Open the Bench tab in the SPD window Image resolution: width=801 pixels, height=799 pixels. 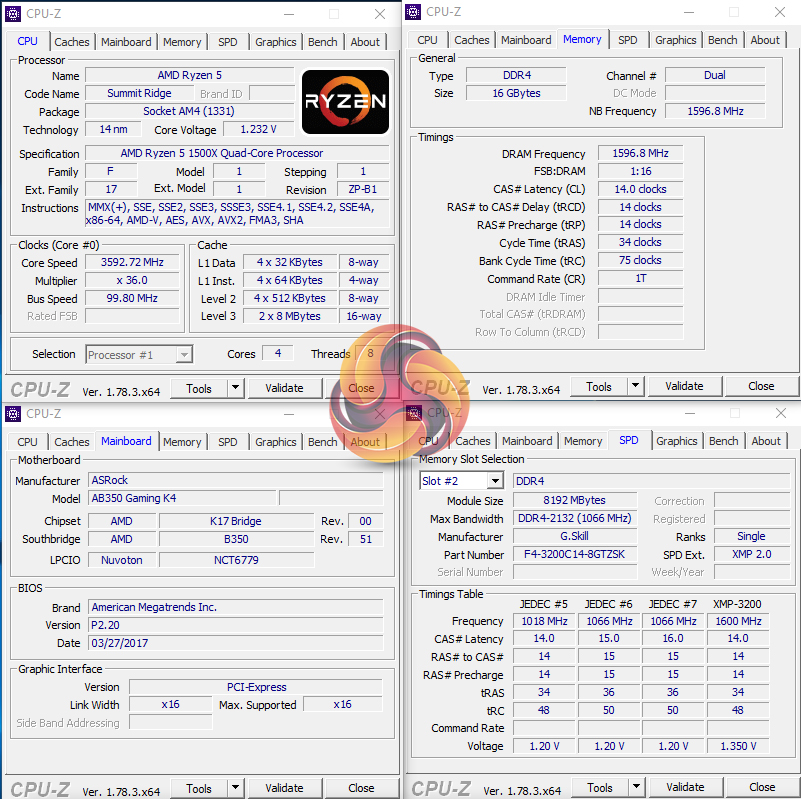(723, 441)
